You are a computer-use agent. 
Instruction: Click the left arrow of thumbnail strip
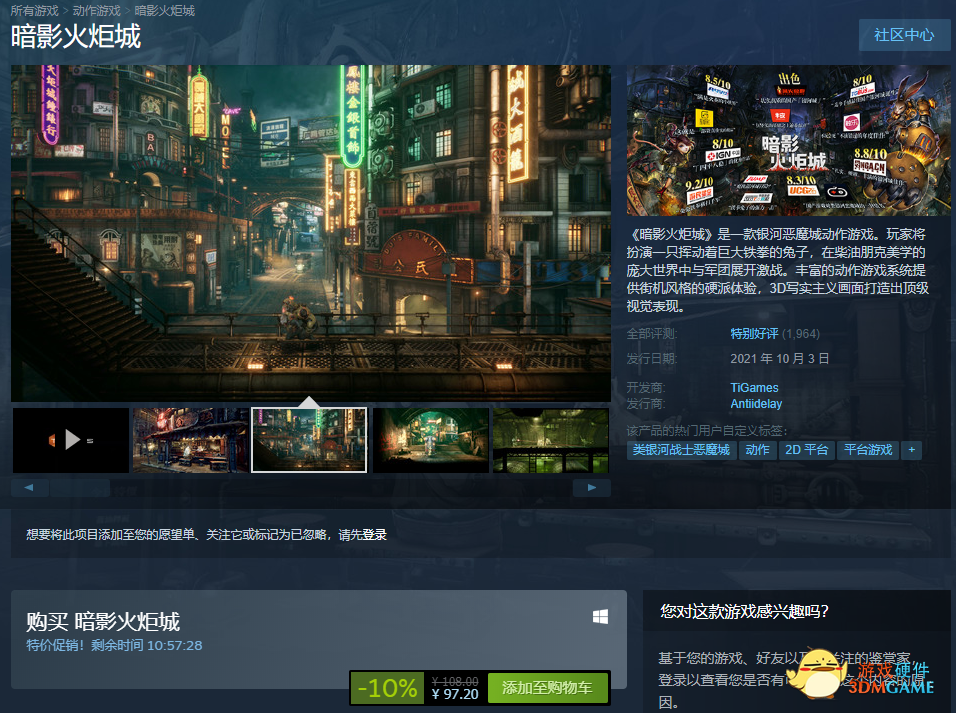[29, 487]
